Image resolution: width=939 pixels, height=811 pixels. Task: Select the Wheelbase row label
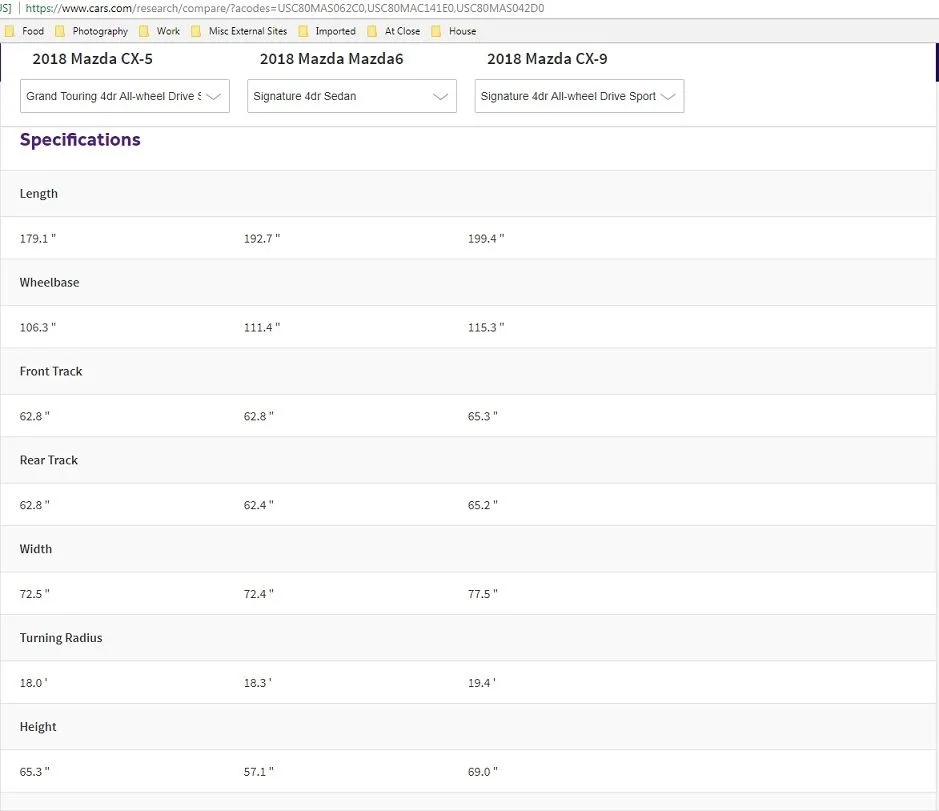pyautogui.click(x=49, y=283)
